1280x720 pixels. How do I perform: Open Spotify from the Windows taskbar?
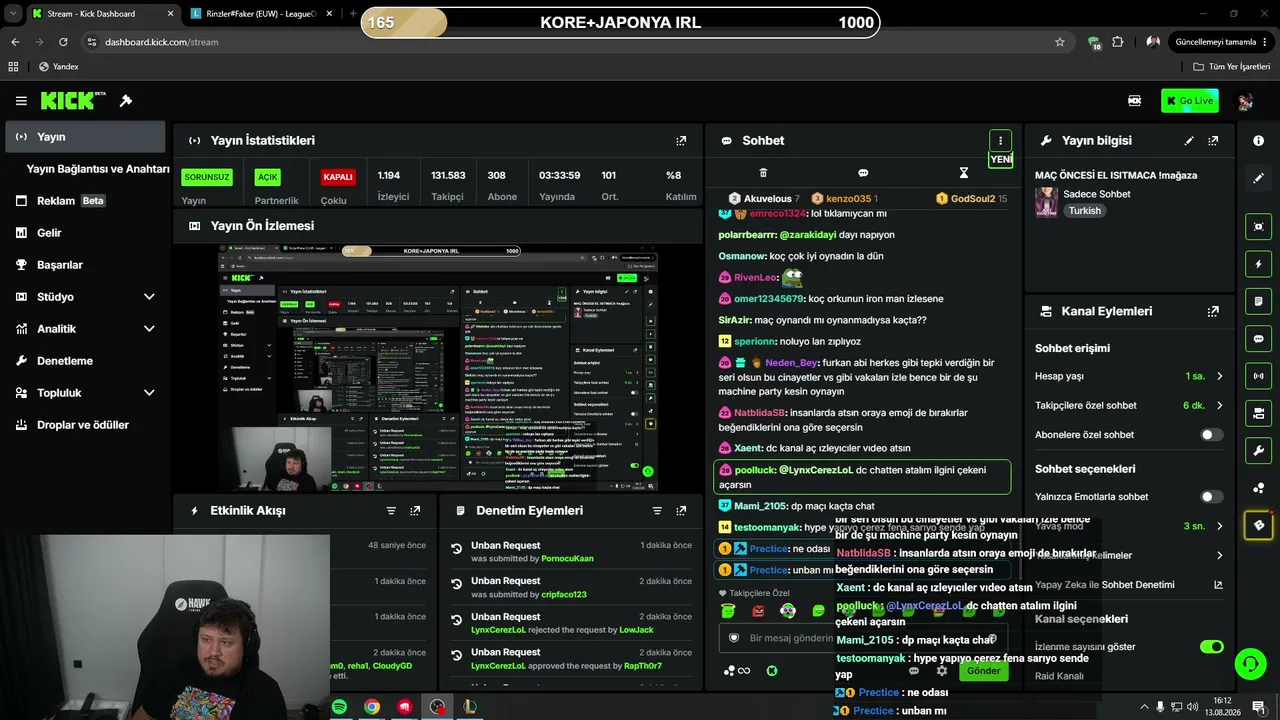339,707
